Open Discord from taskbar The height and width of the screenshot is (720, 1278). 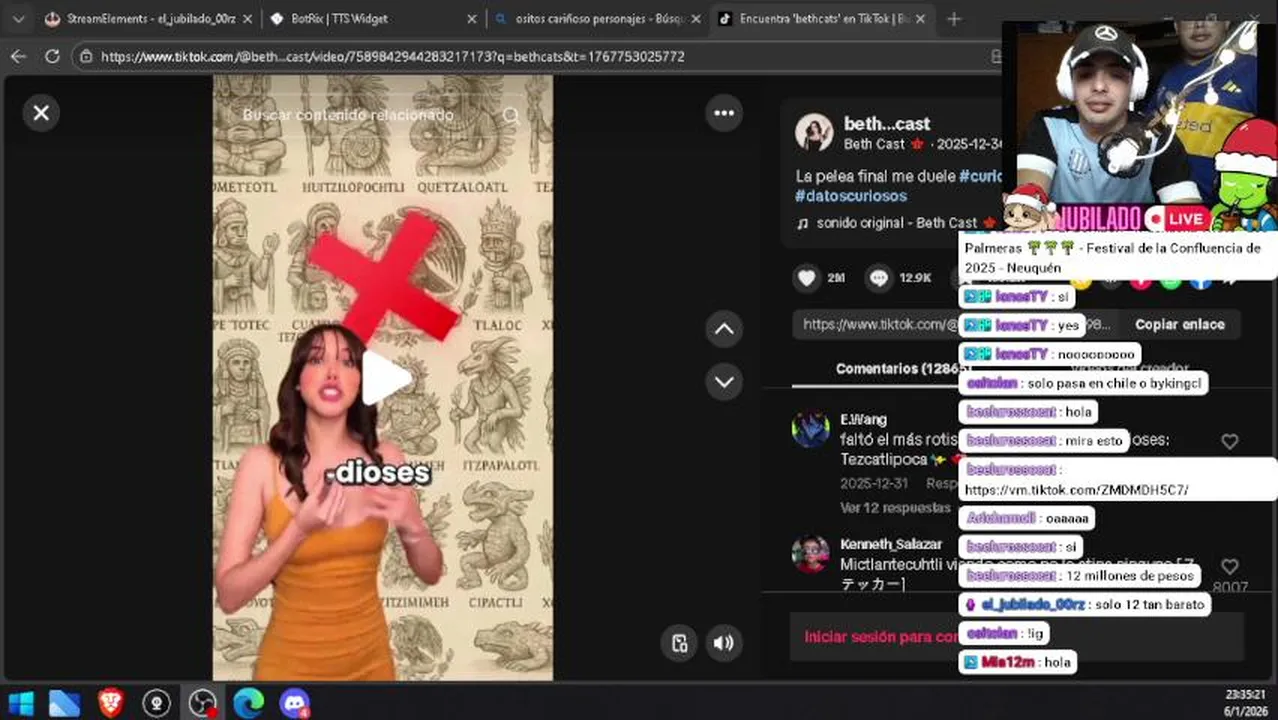tap(294, 703)
